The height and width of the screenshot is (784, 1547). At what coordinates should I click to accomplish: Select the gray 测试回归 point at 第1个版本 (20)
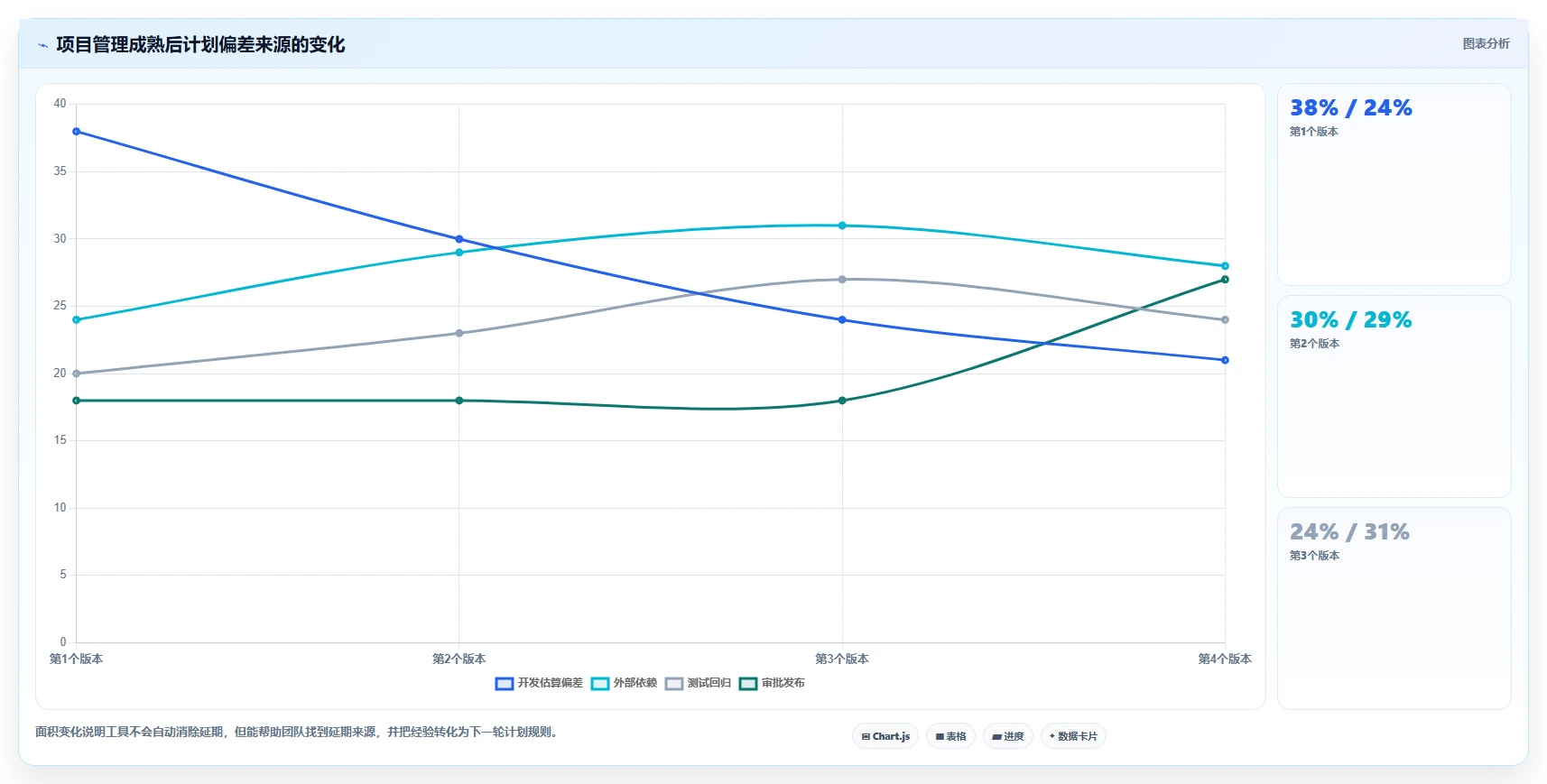point(77,374)
